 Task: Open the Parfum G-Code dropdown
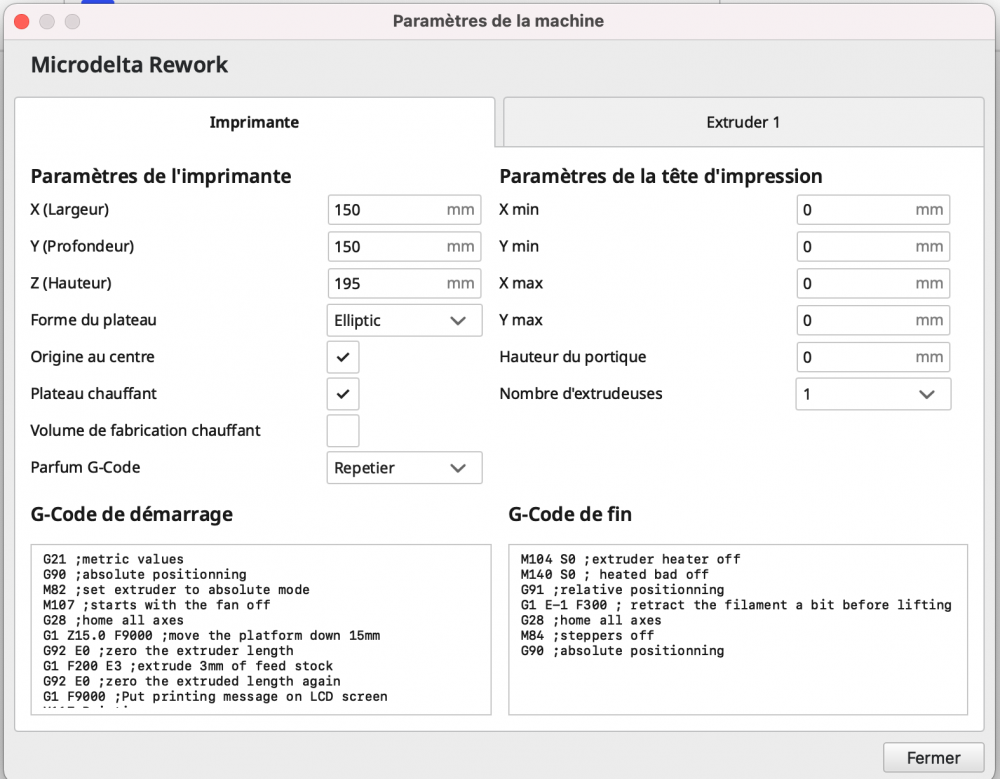[404, 468]
